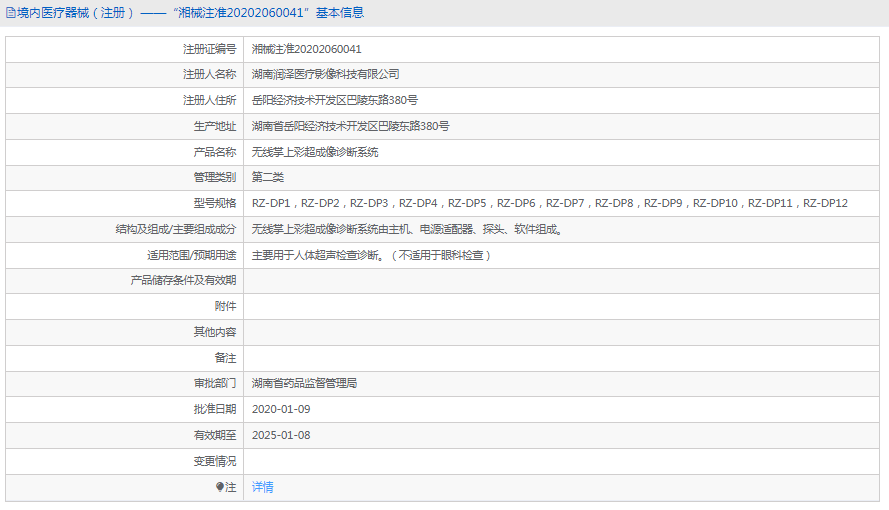This screenshot has width=889, height=510.
Task: Select address 岳阳经济技术开发区巴陵东路380号
Action: pos(335,100)
